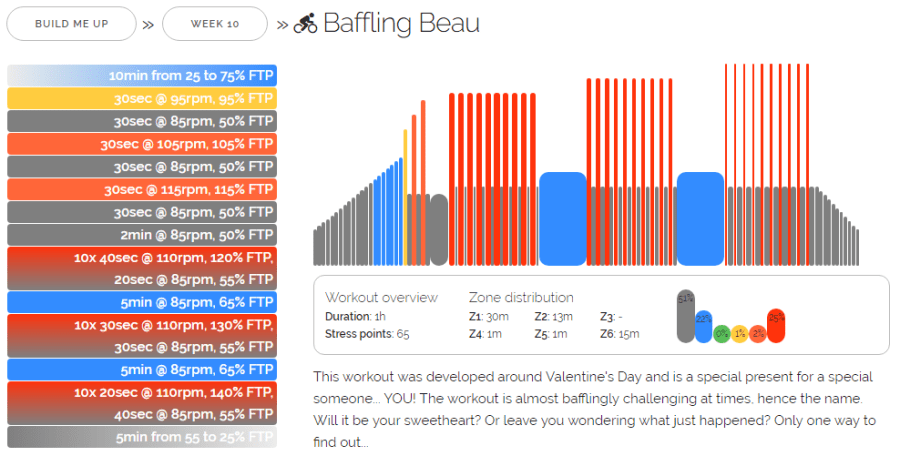900x456 pixels.
Task: Click the gray 51% zone bar
Action: (x=685, y=316)
